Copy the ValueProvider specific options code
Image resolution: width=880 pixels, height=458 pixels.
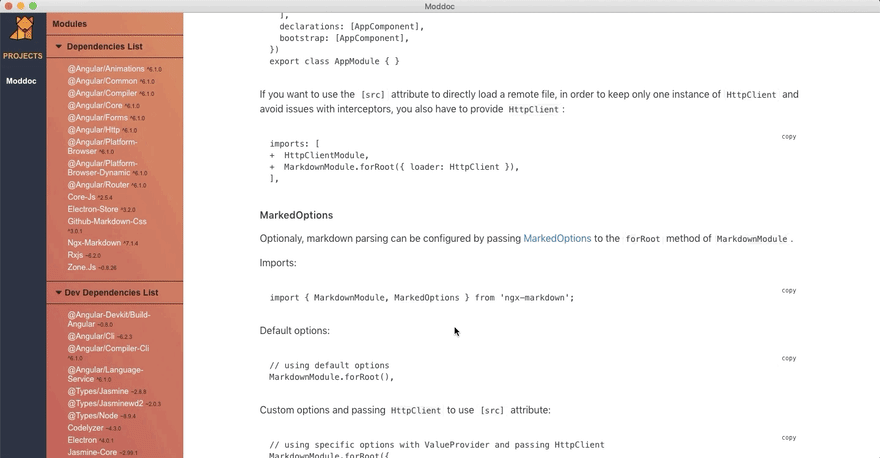point(789,437)
